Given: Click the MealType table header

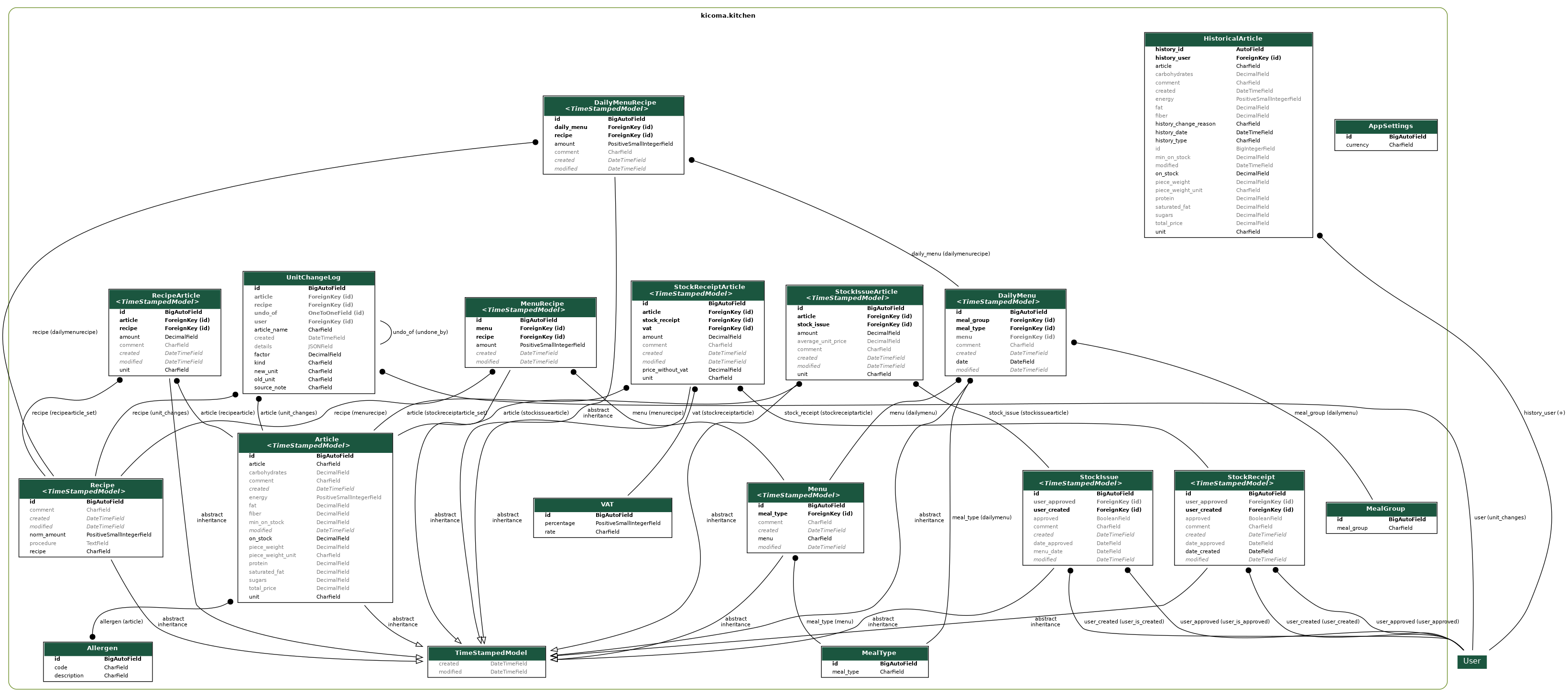Looking at the screenshot, I should pyautogui.click(x=875, y=653).
